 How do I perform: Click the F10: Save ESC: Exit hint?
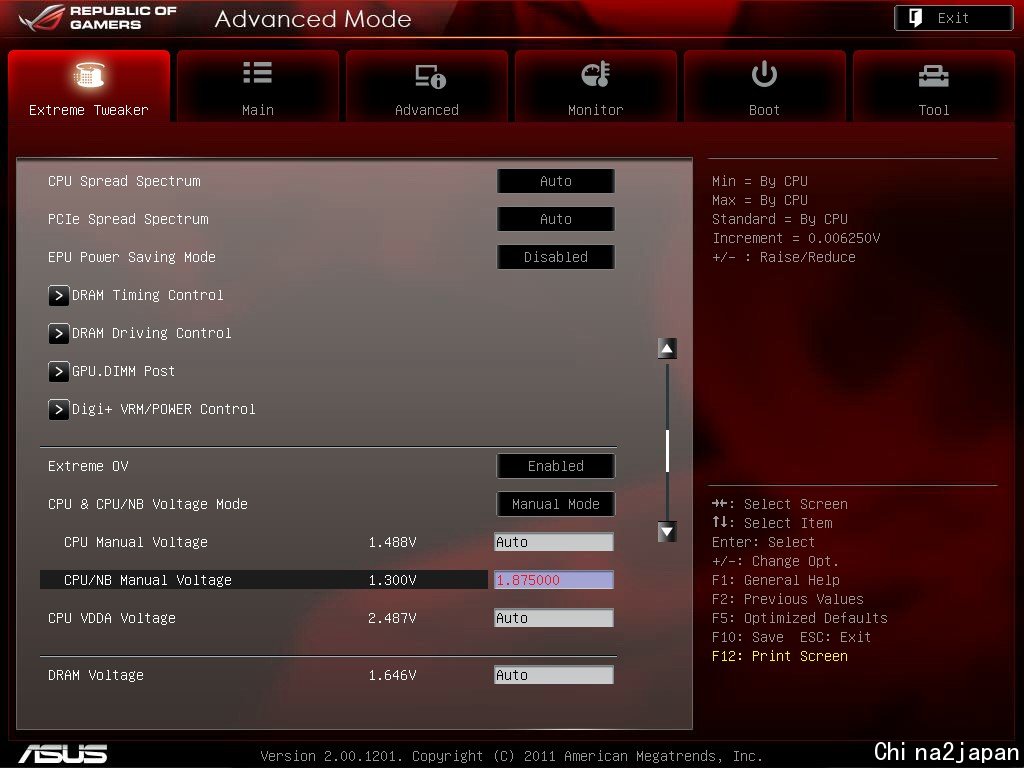[x=792, y=637]
